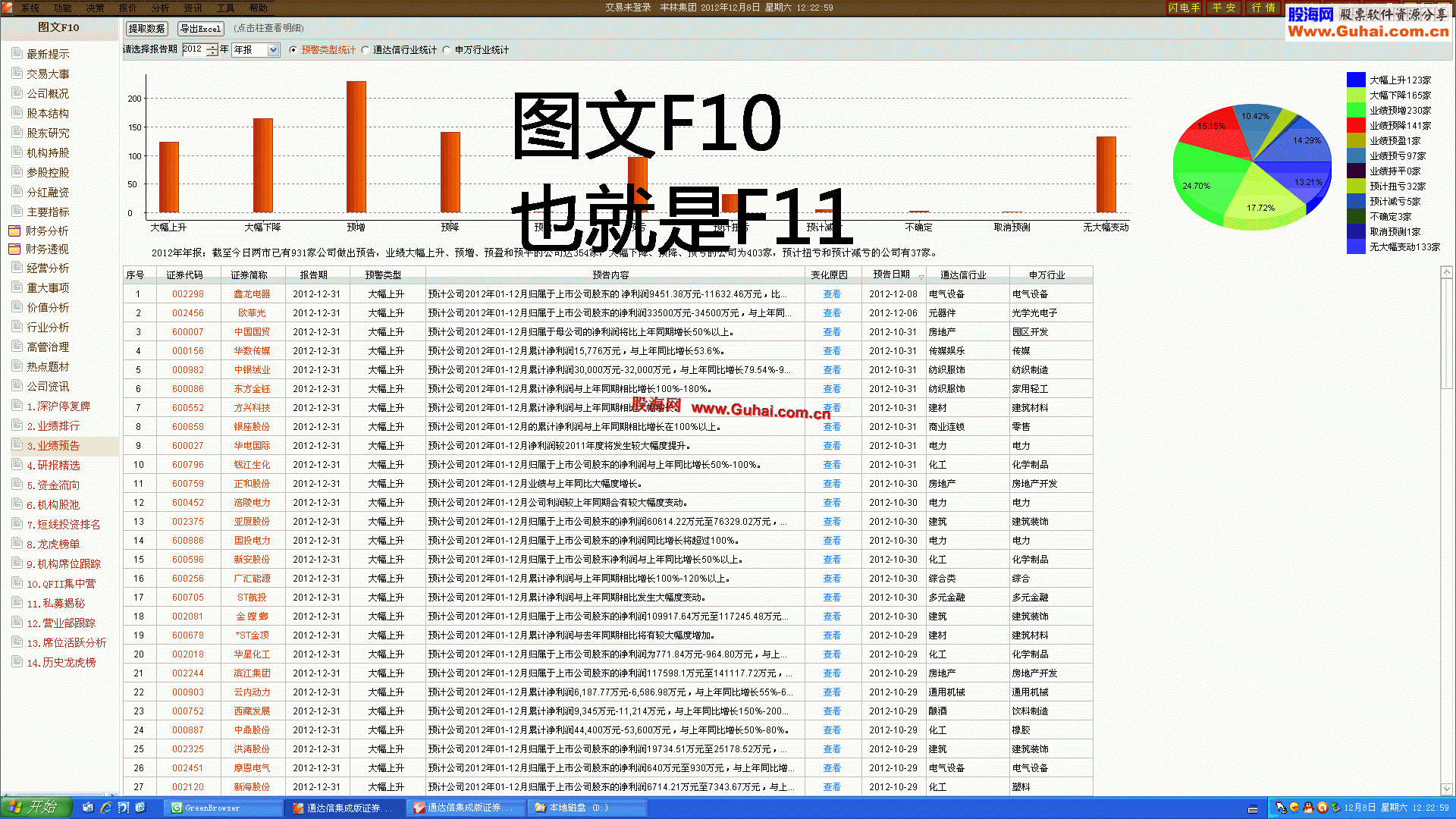1456x819 pixels.
Task: Click the application logo icon in menu bar
Action: tap(8, 8)
